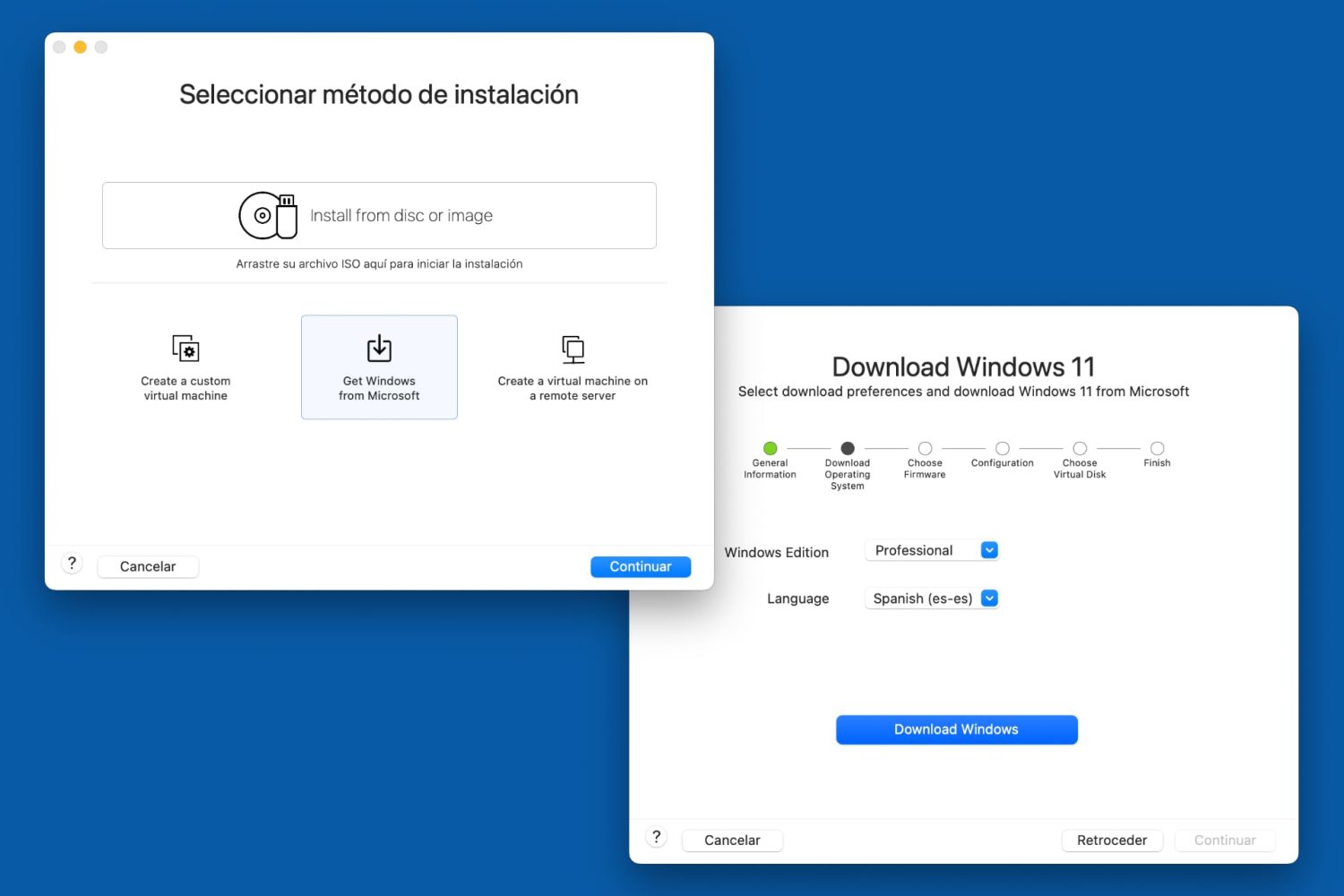1344x896 pixels.
Task: Click the greyed-out Continuar button in Download window
Action: [1225, 840]
